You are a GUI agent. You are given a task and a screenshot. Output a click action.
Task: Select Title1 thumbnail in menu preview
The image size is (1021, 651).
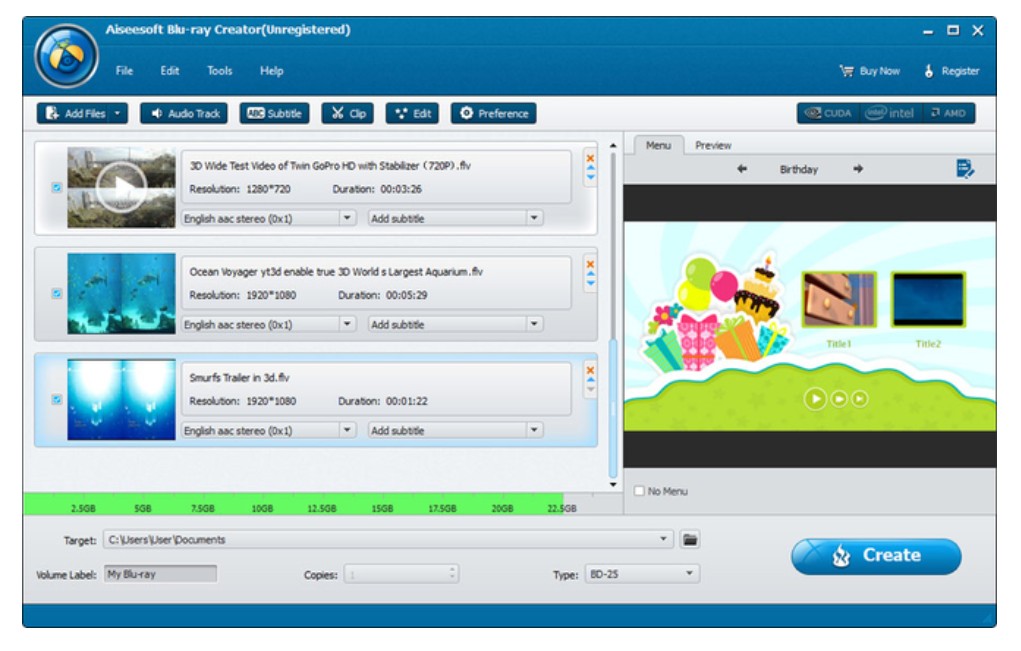(839, 299)
